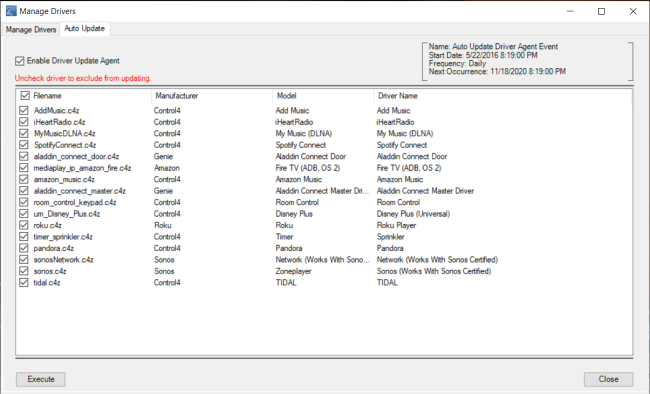Select the timer_sprinkler.c4z filename
The image size is (650, 394).
(63, 237)
